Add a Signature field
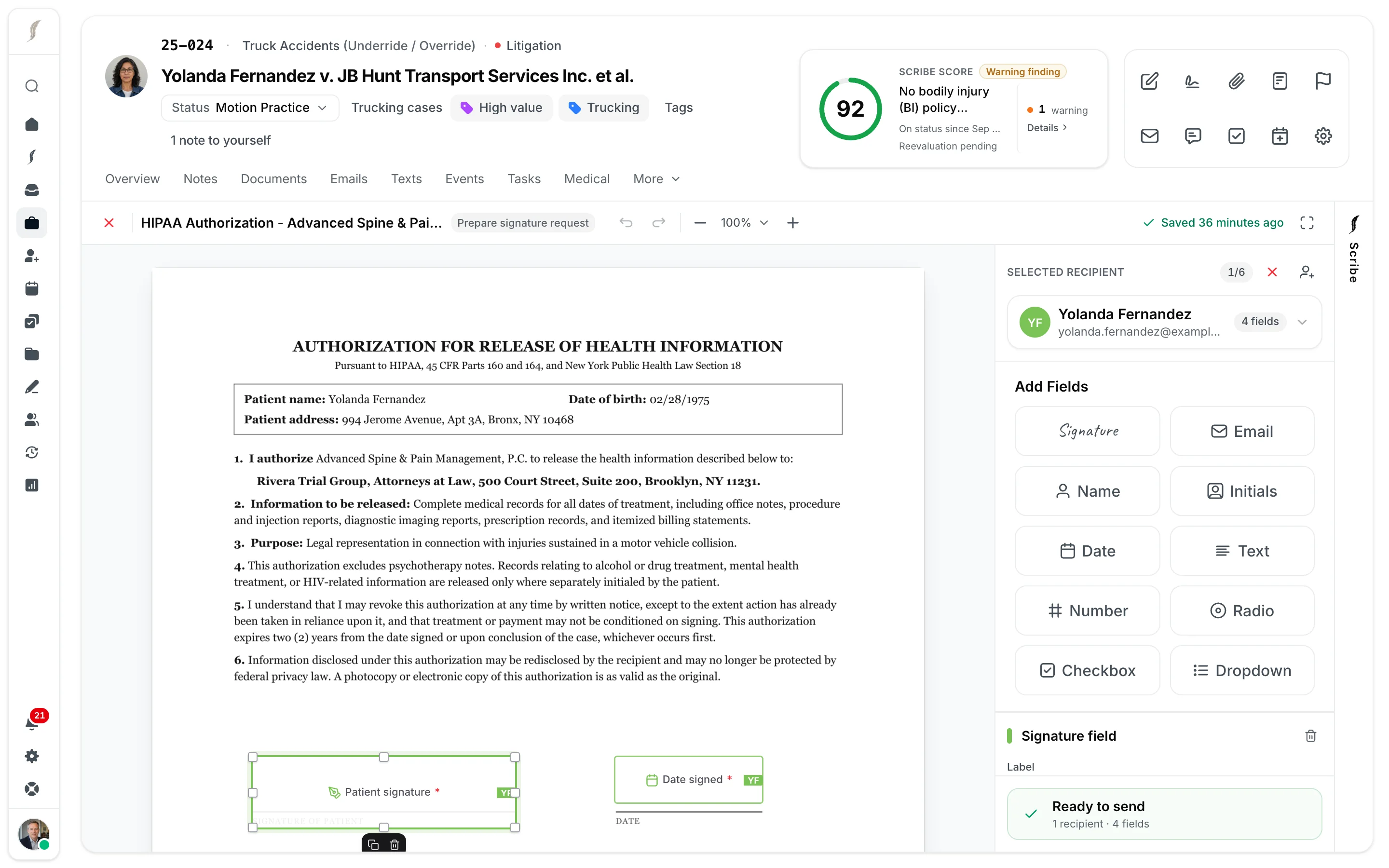The height and width of the screenshot is (868, 1389). (x=1087, y=431)
